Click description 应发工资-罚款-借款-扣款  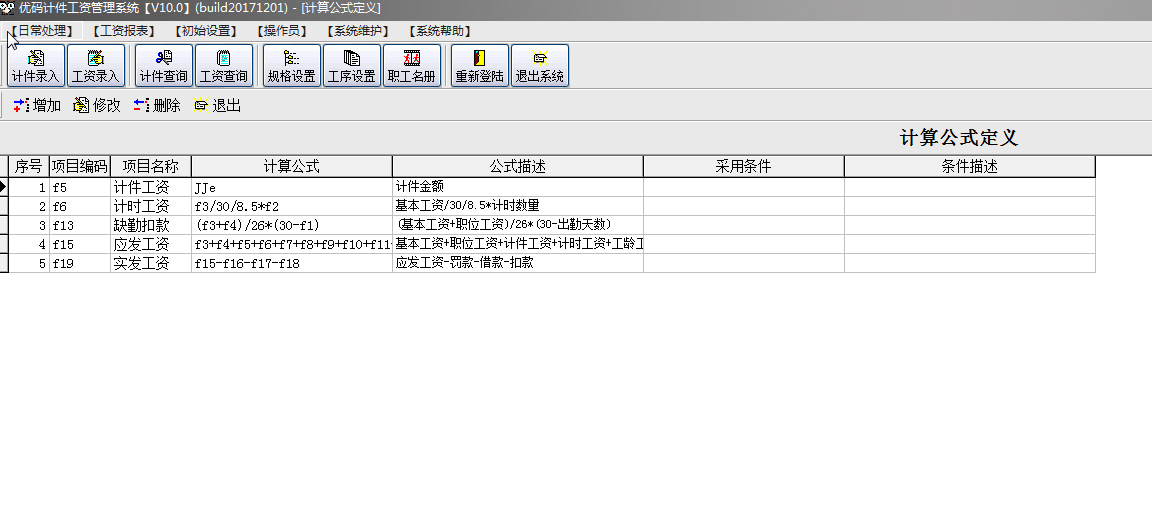click(518, 264)
